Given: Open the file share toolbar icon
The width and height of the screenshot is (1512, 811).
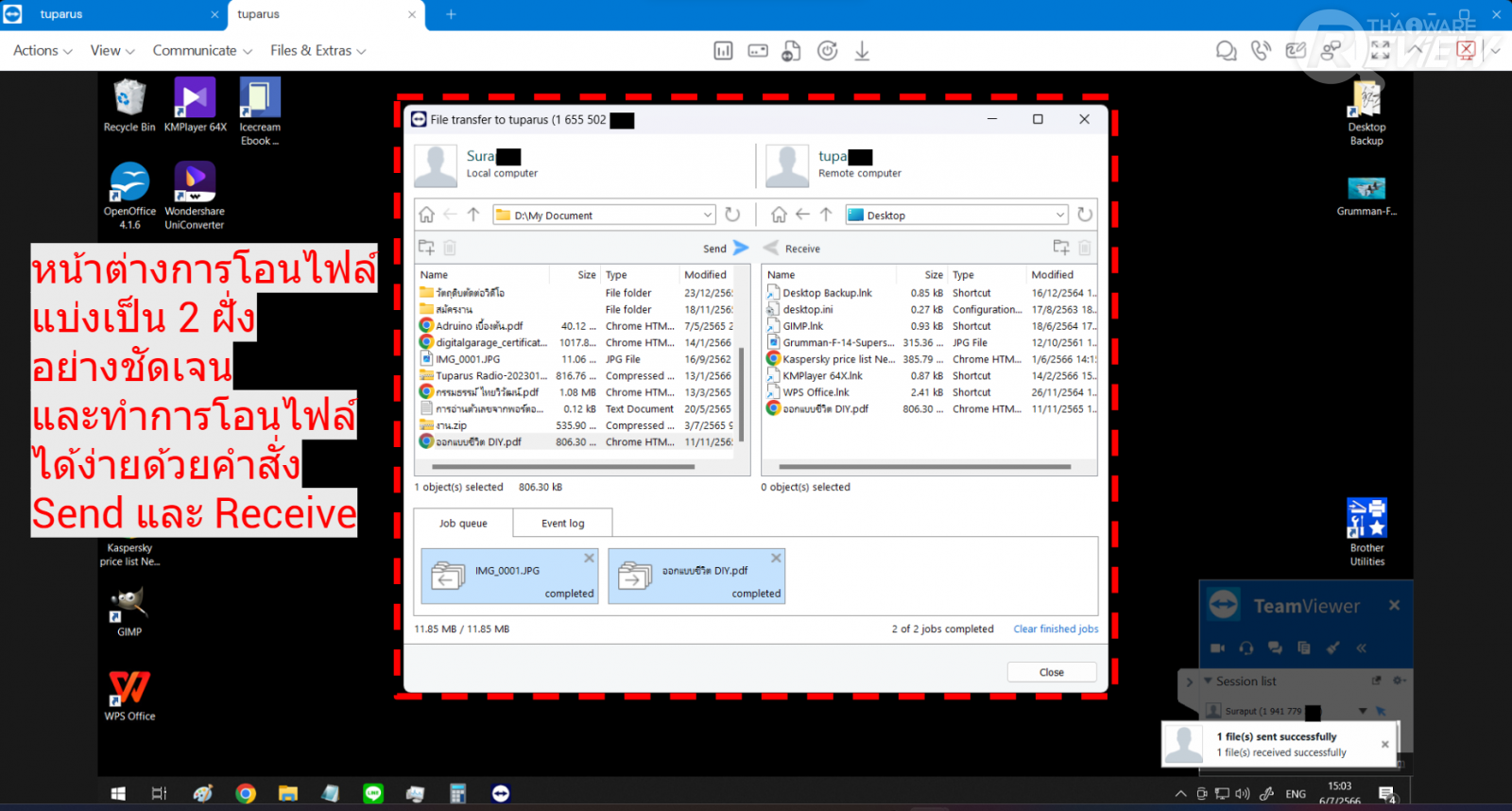Looking at the screenshot, I should [x=792, y=51].
